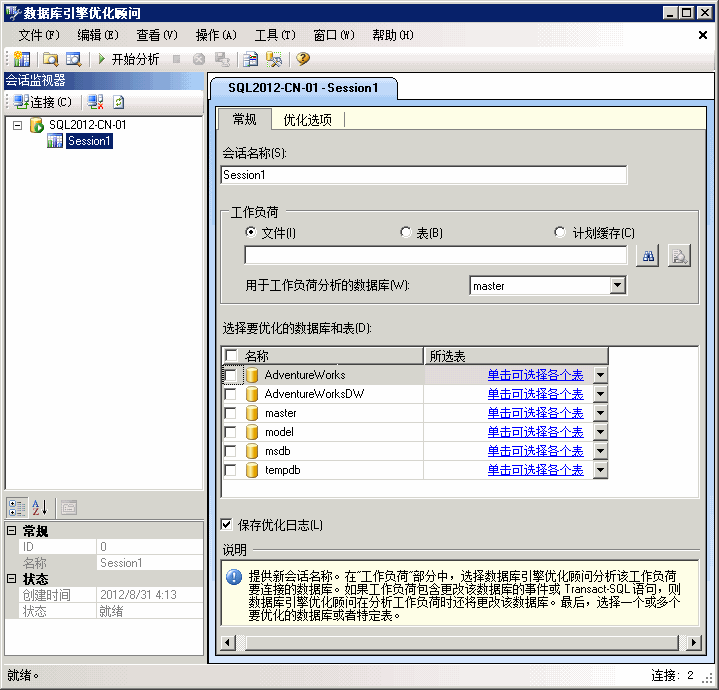Click the greyed Save recommendations icon

[222, 59]
